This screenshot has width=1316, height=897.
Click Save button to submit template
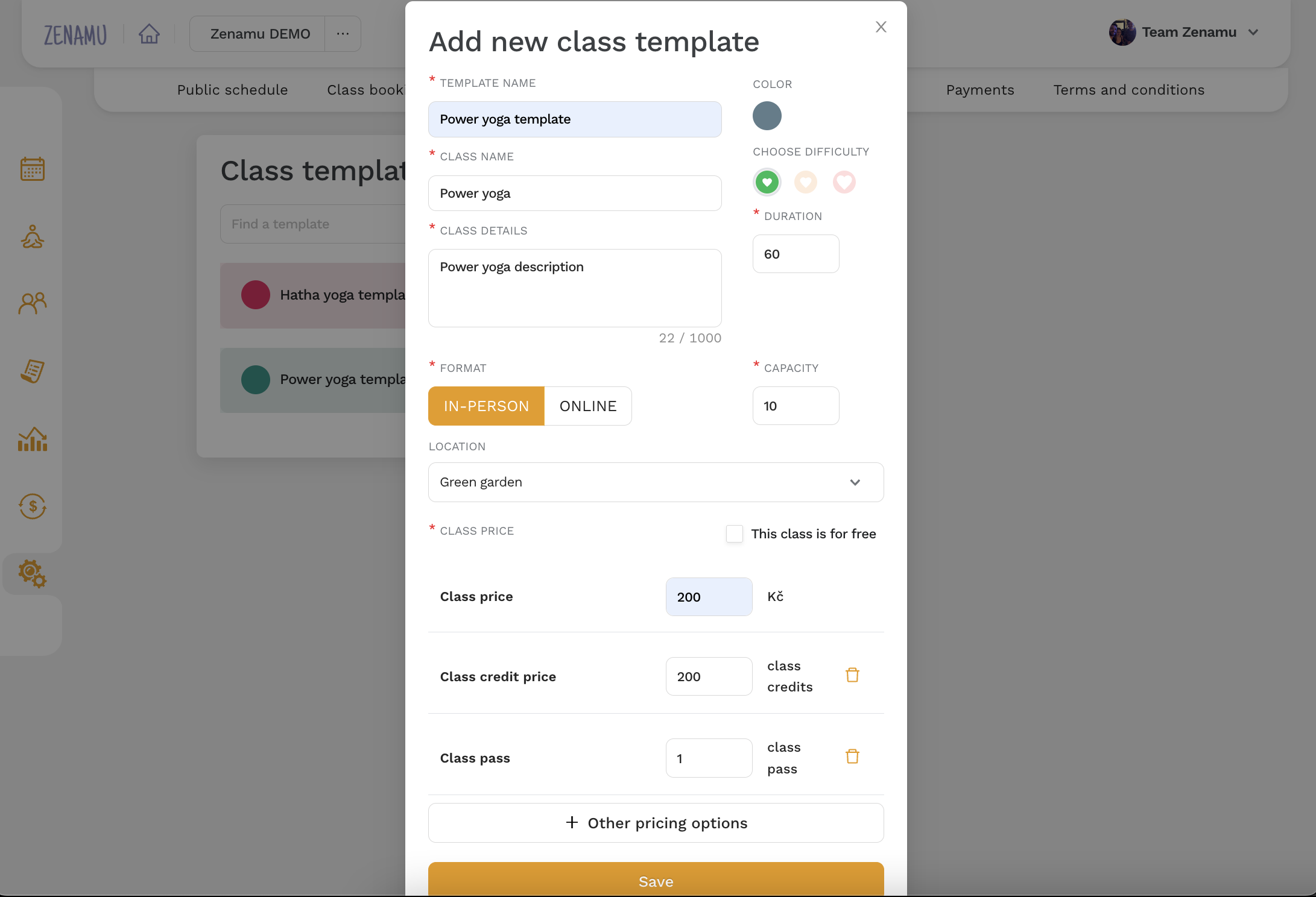point(656,880)
